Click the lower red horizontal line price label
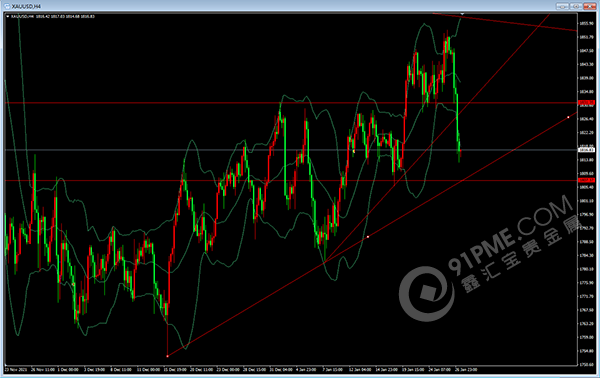This screenshot has width=600, height=378. pyautogui.click(x=586, y=180)
